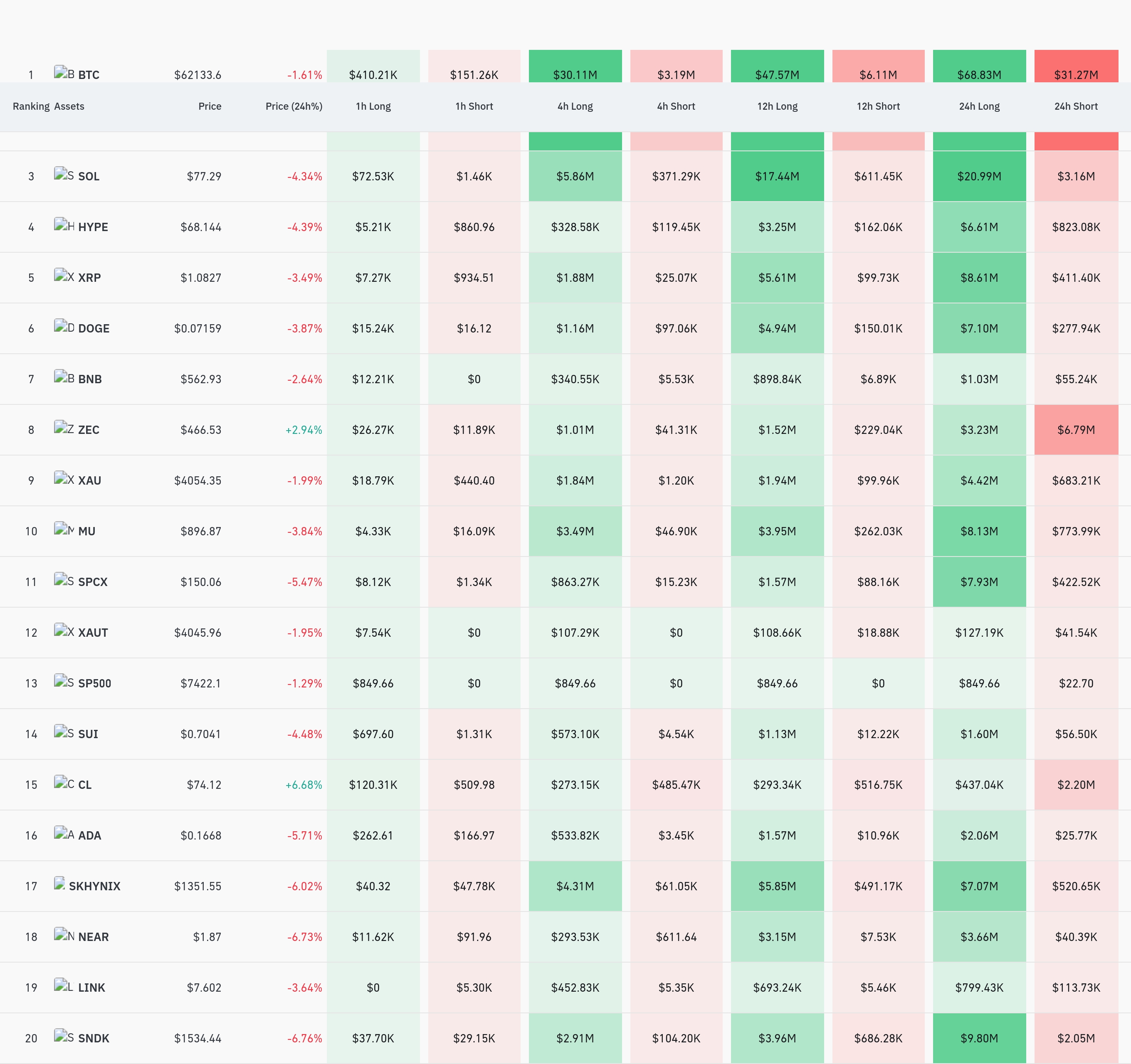Click the SNDK asset icon
The width and height of the screenshot is (1131, 1064).
pos(64,1036)
